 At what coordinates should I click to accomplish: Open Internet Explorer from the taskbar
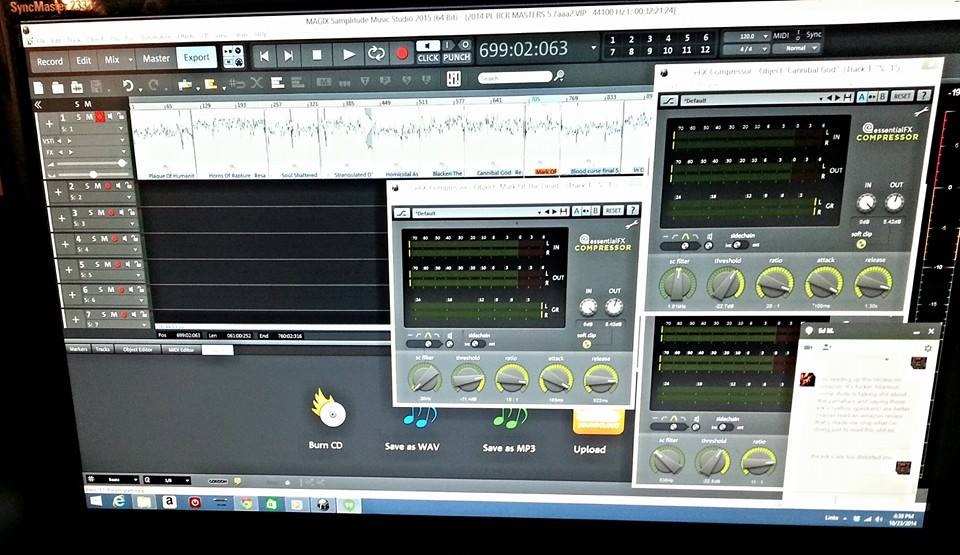pyautogui.click(x=119, y=501)
